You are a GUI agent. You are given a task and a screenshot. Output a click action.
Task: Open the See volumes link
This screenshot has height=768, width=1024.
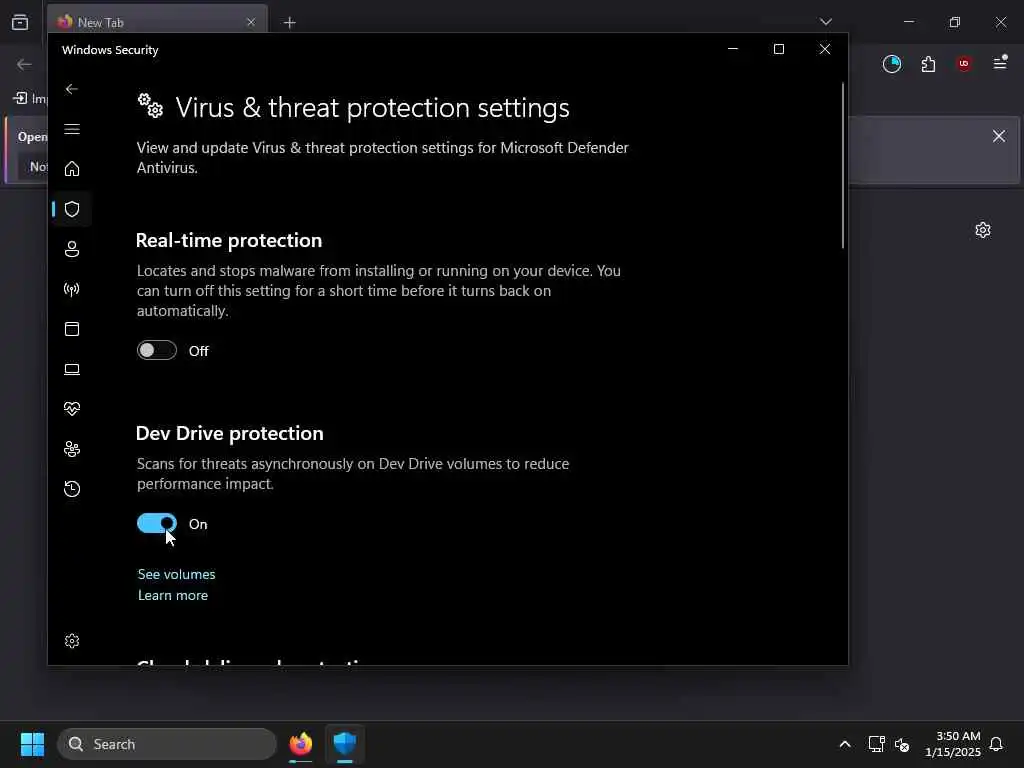click(x=176, y=575)
